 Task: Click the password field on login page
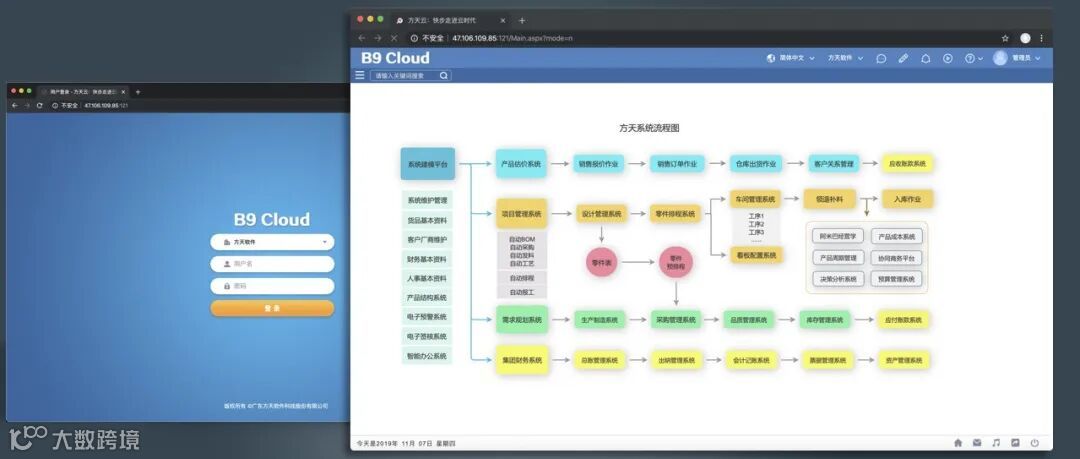[x=272, y=286]
